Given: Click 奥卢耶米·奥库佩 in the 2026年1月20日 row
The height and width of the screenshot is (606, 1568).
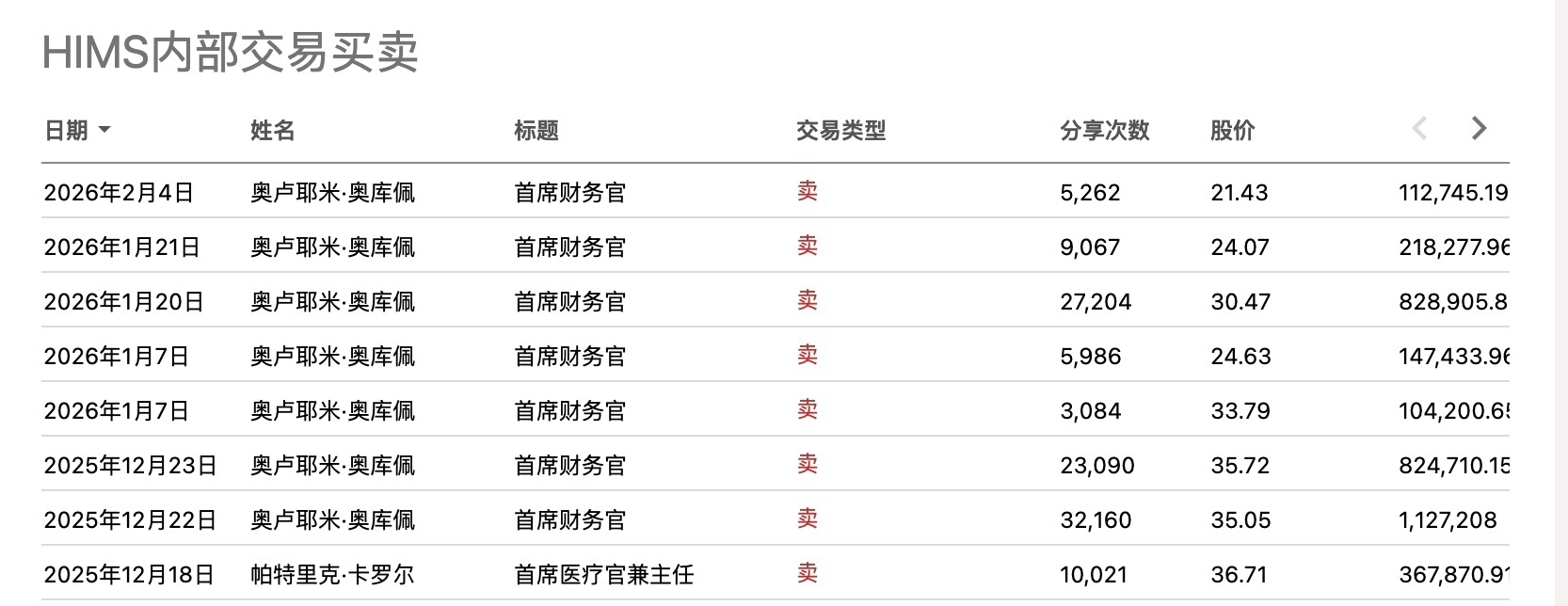Looking at the screenshot, I should (x=332, y=302).
